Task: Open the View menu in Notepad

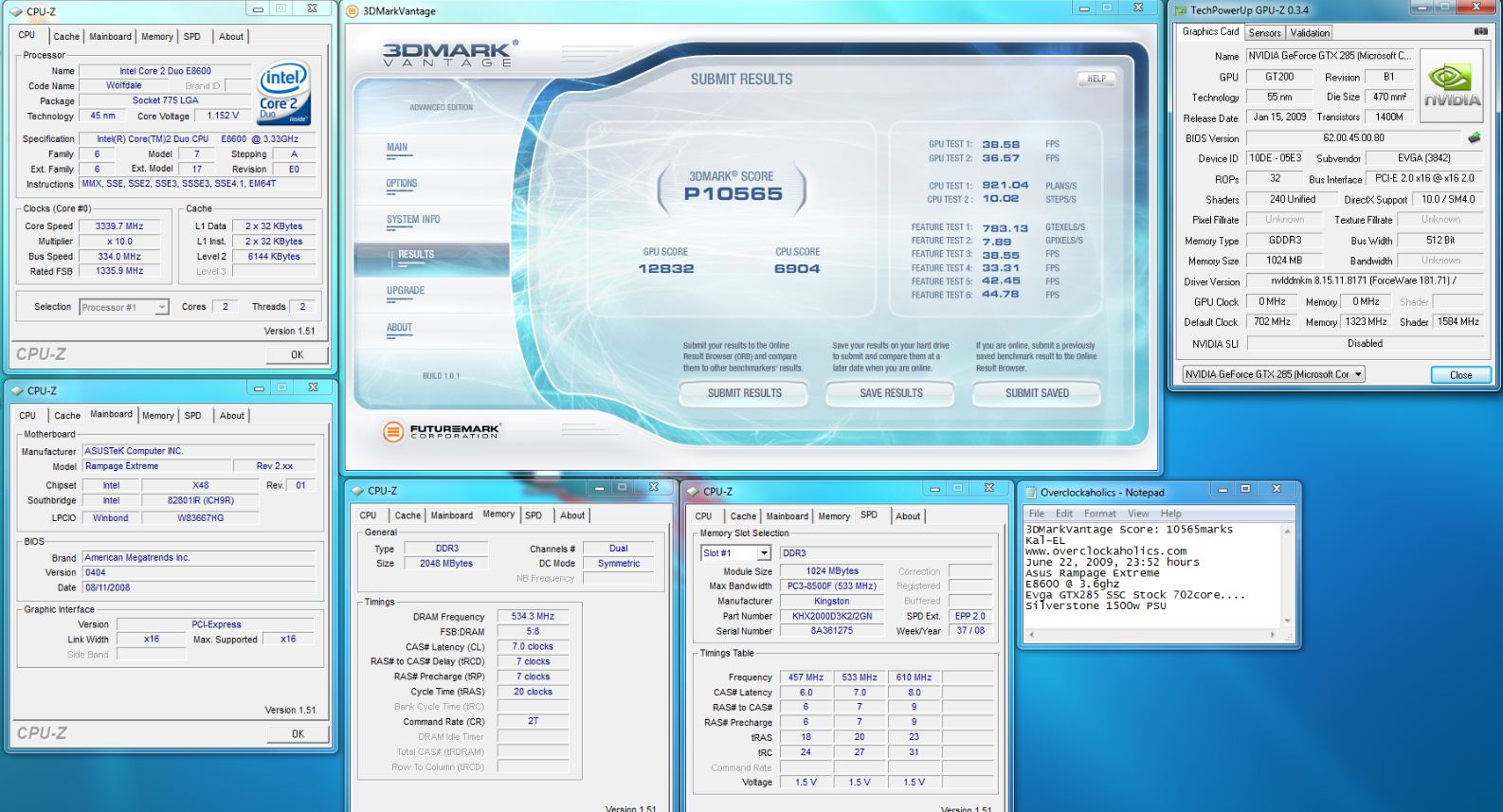Action: tap(1138, 514)
